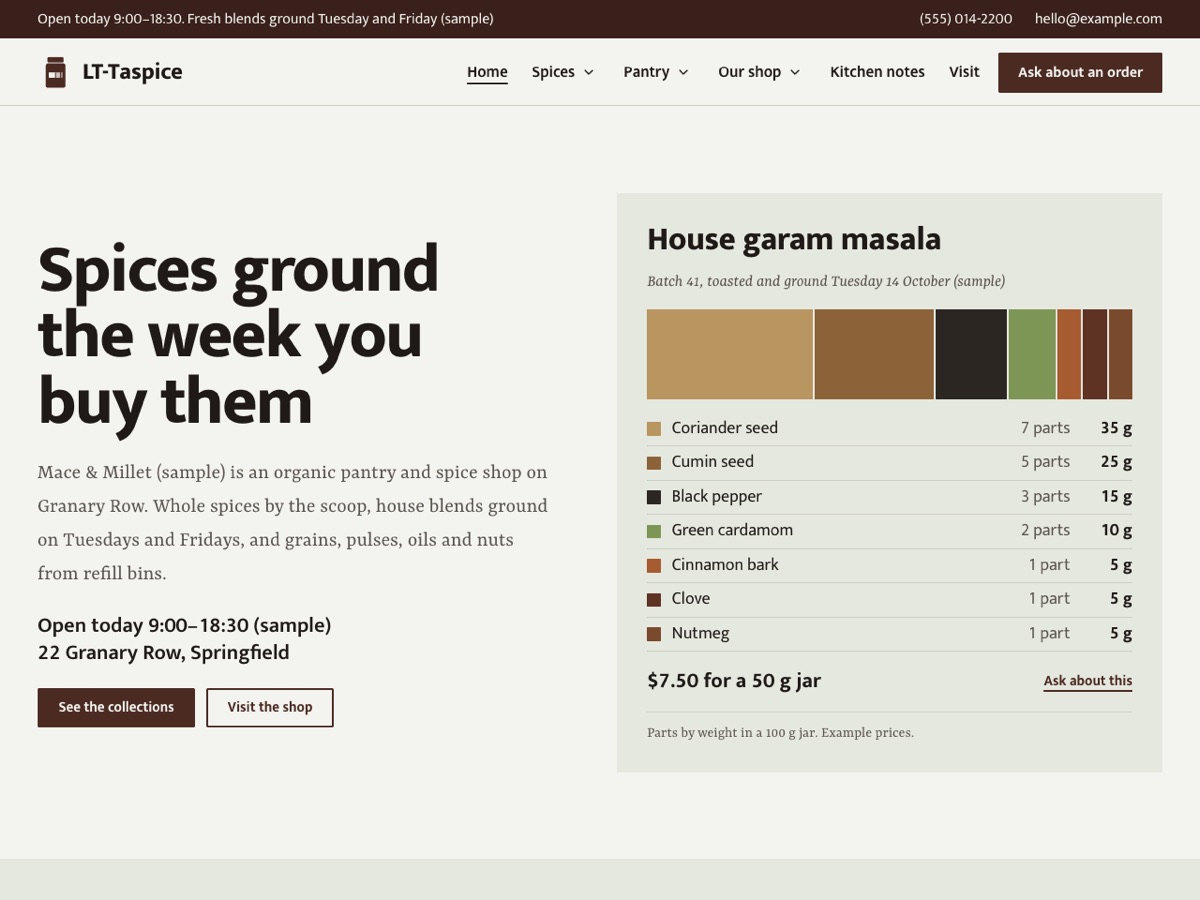
Task: Select the coriander seed bar segment
Action: click(x=730, y=354)
